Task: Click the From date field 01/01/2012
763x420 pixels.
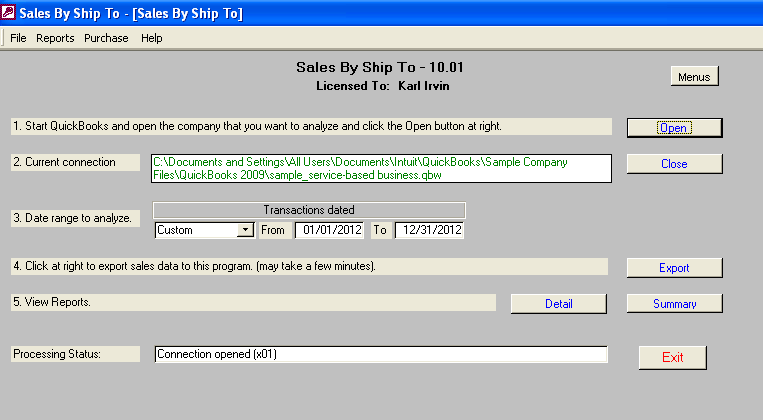Action: 329,230
